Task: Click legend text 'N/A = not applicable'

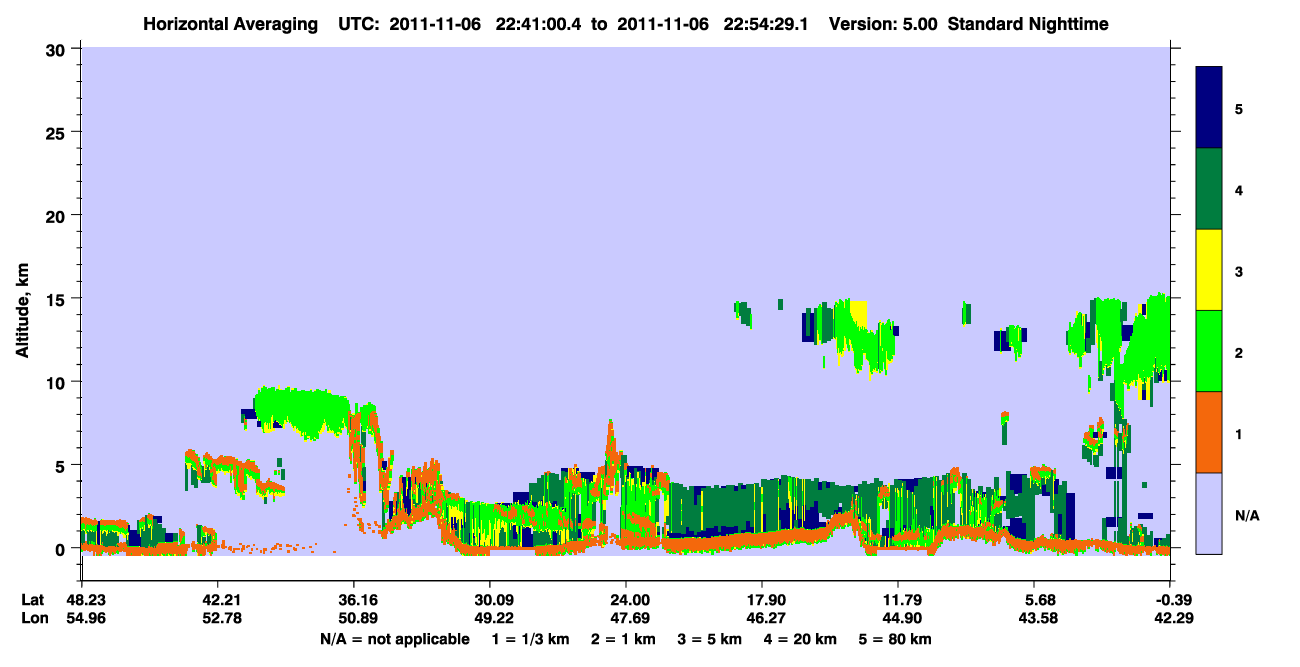Action: tap(394, 639)
